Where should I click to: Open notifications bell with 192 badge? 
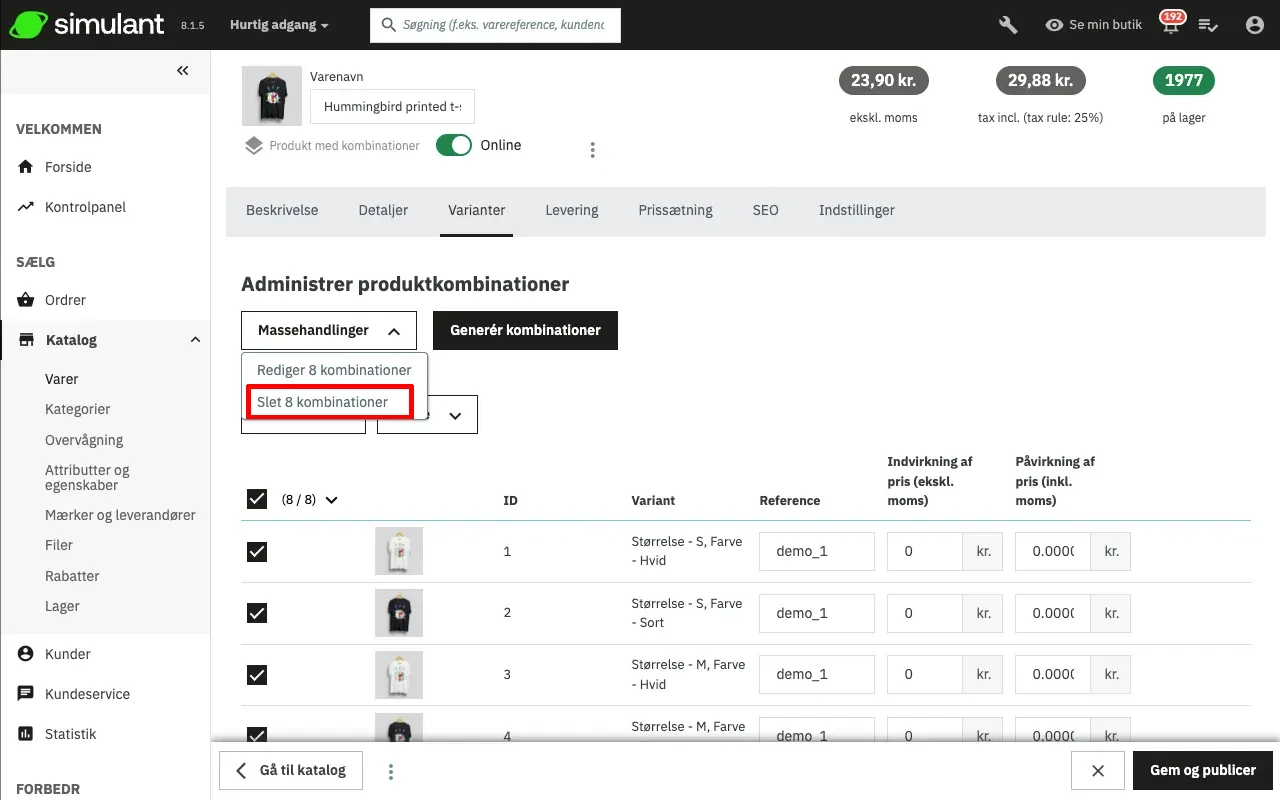(1169, 25)
